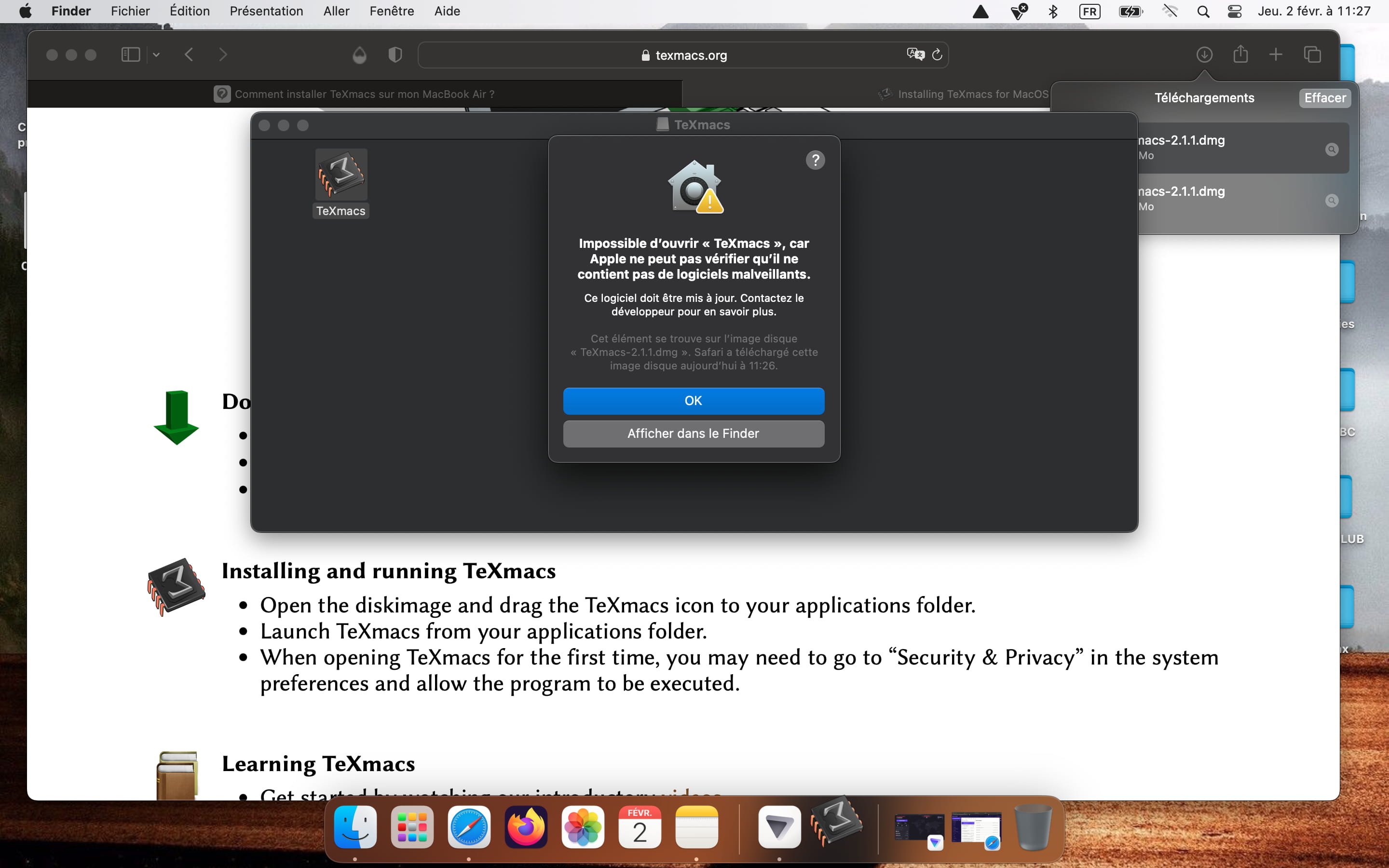Open Safari share icon

point(1240,54)
